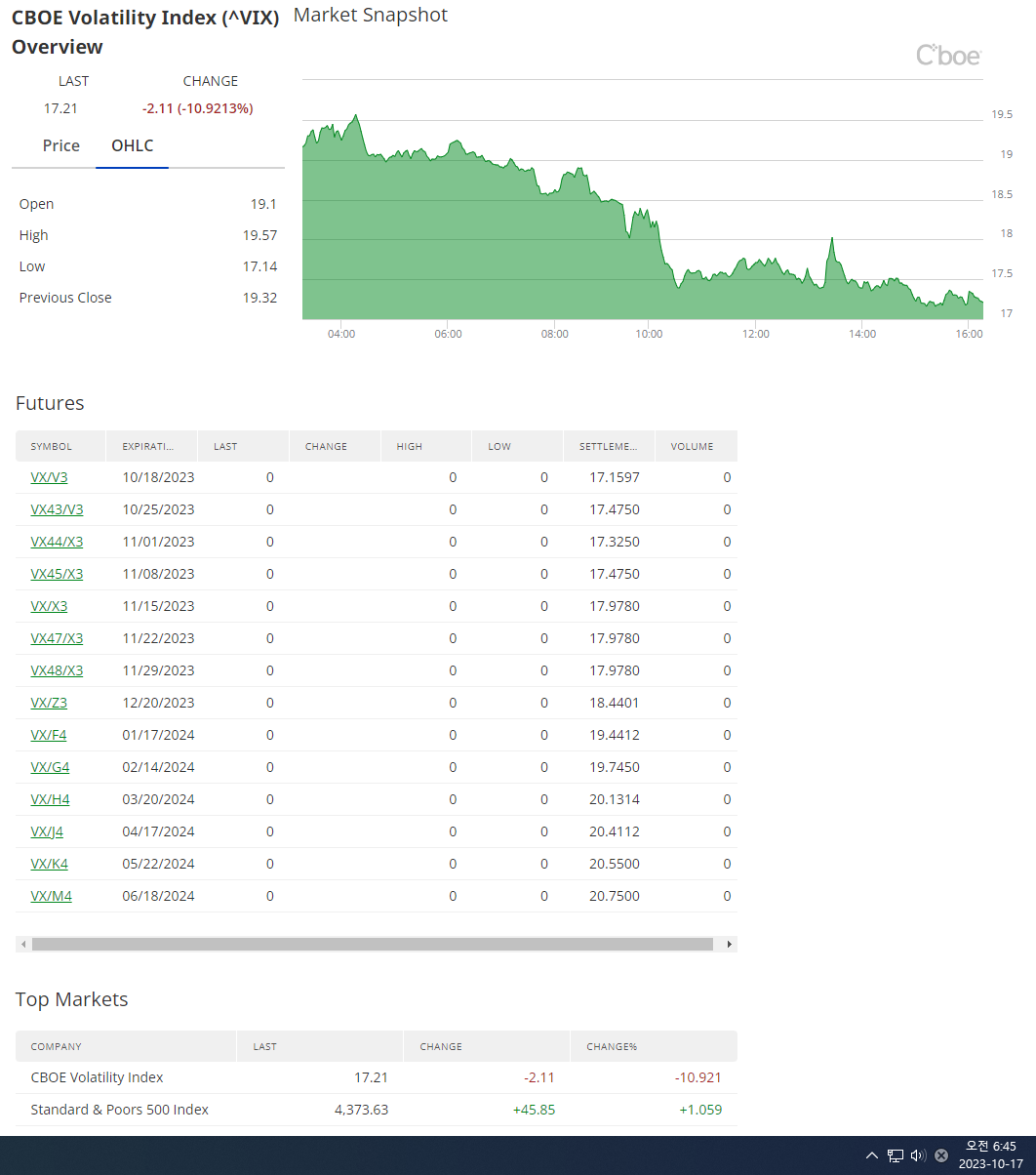Click the futures table horizontal scrollbar thumb
The width and height of the screenshot is (1036, 1175).
click(373, 945)
